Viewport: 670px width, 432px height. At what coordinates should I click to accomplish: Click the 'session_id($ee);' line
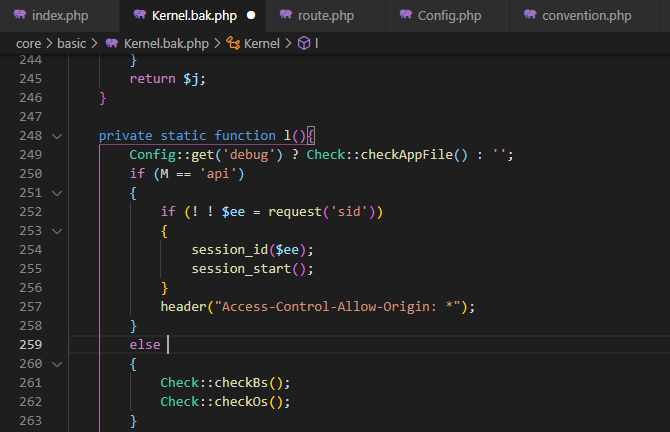click(x=253, y=250)
